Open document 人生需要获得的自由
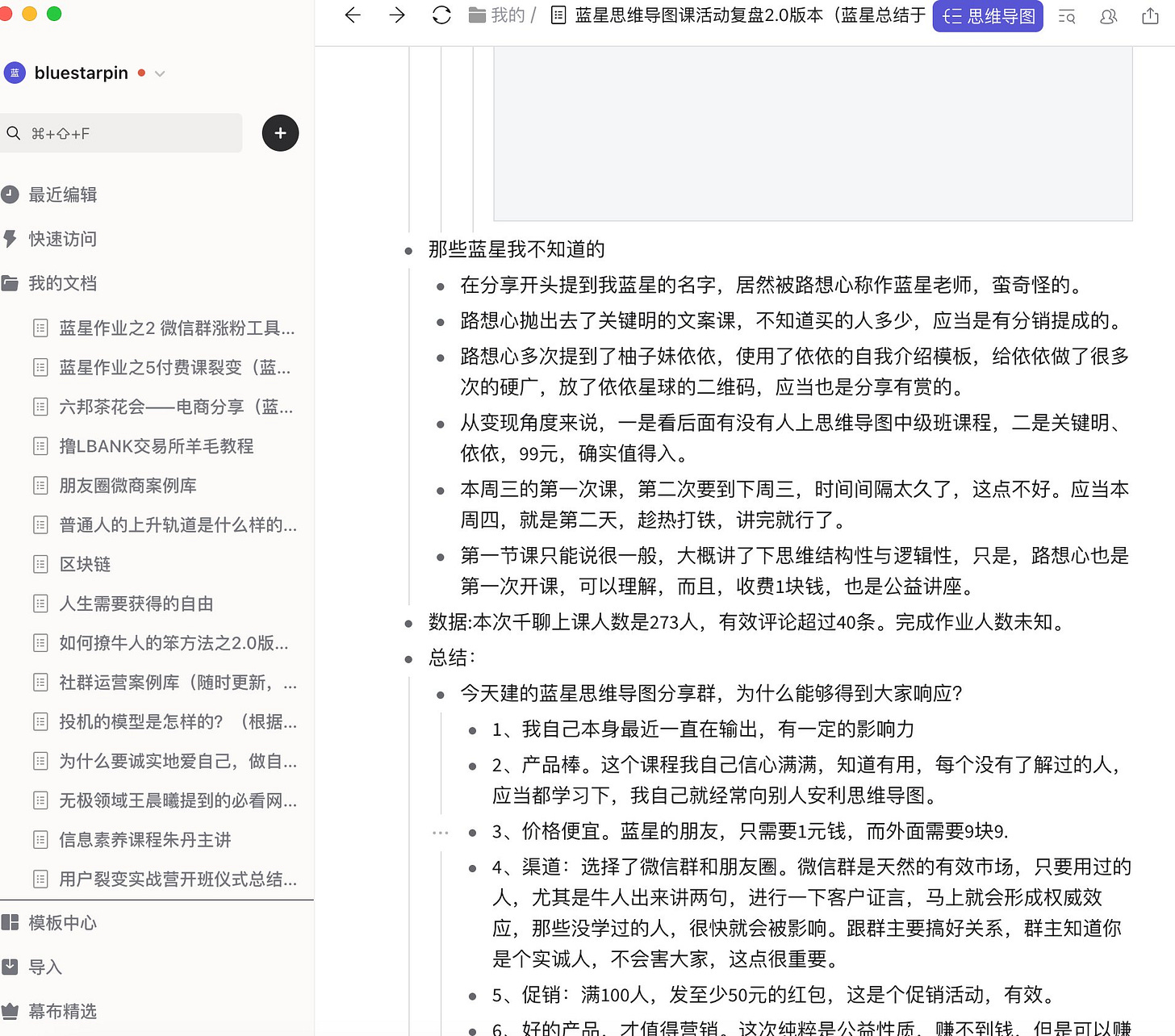The width and height of the screenshot is (1175, 1036). click(x=136, y=604)
